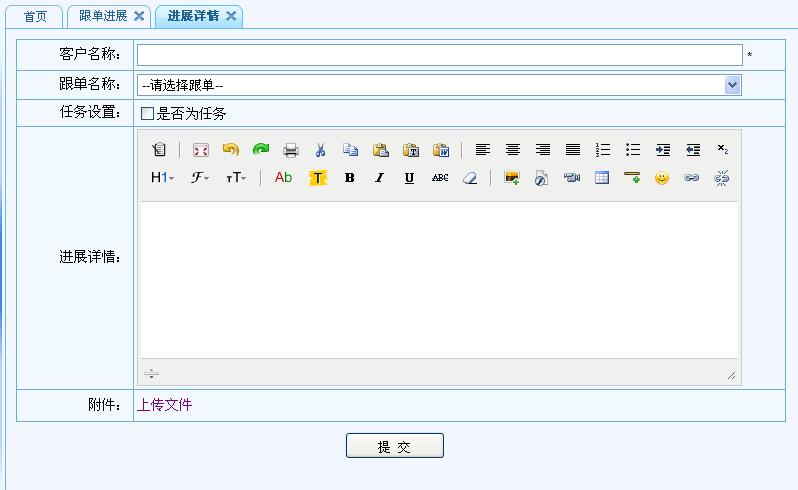Insert an image into the editor
798x490 pixels.
click(x=511, y=178)
